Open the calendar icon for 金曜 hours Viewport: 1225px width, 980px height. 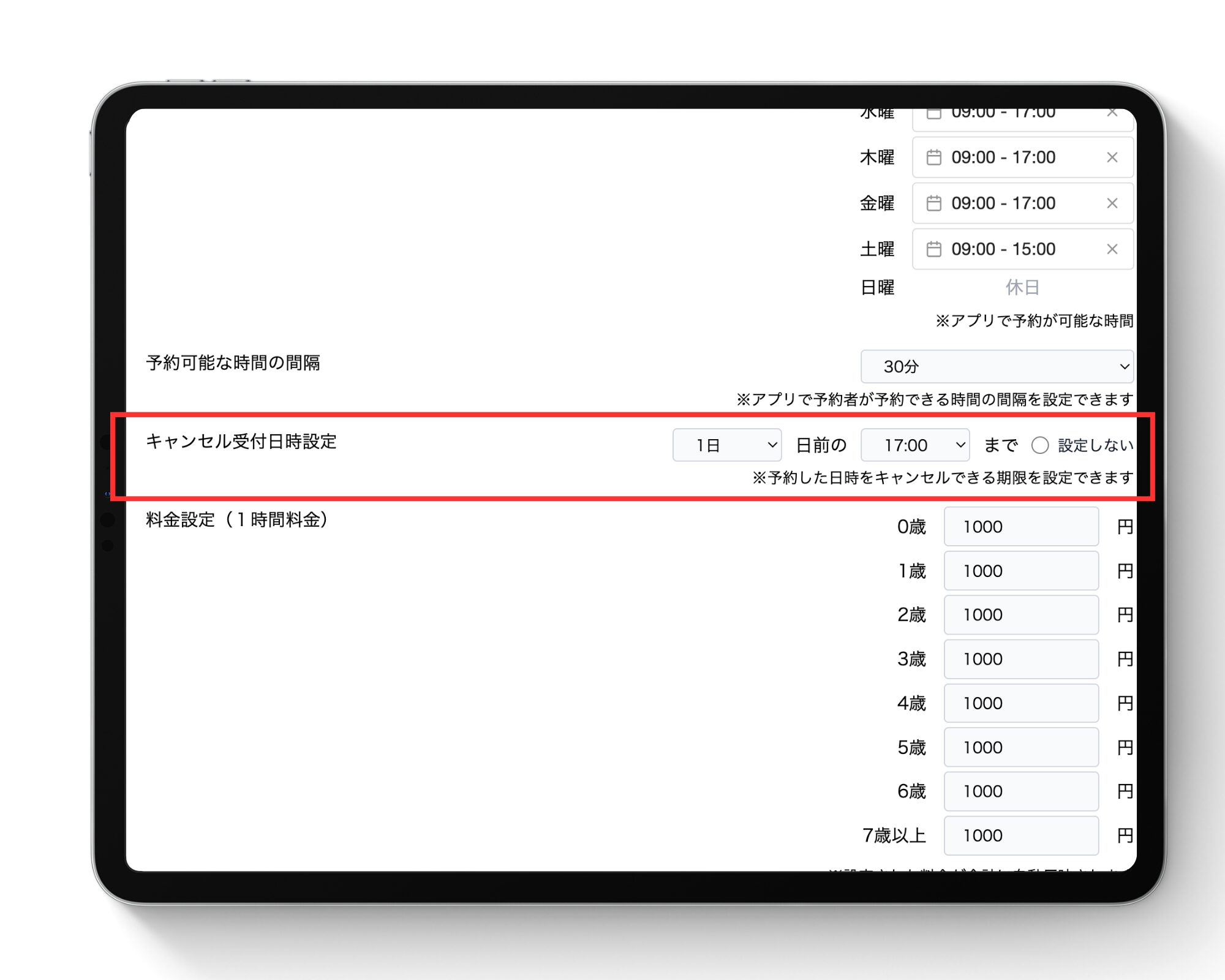(935, 203)
